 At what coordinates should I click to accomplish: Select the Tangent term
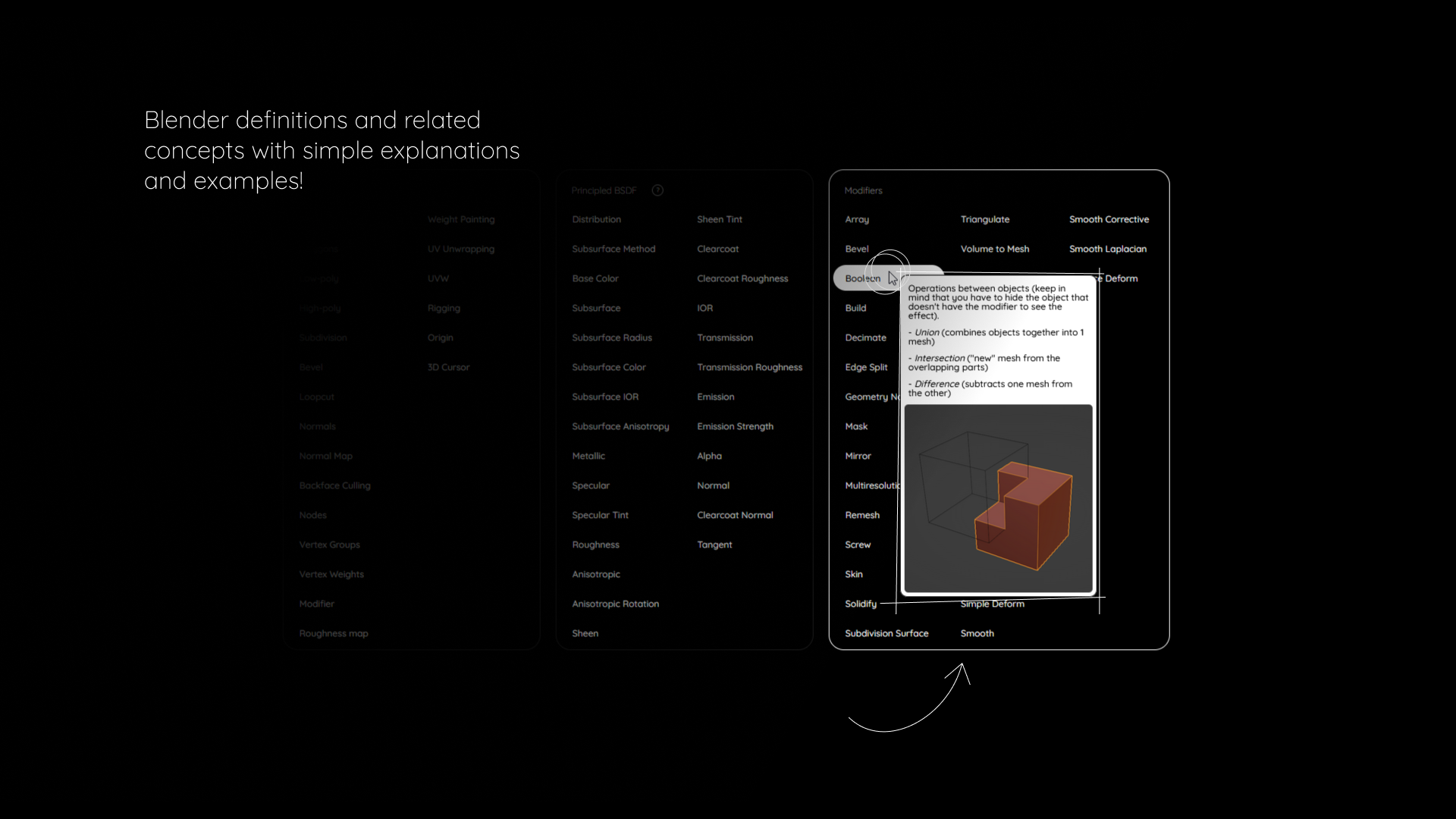click(x=714, y=544)
